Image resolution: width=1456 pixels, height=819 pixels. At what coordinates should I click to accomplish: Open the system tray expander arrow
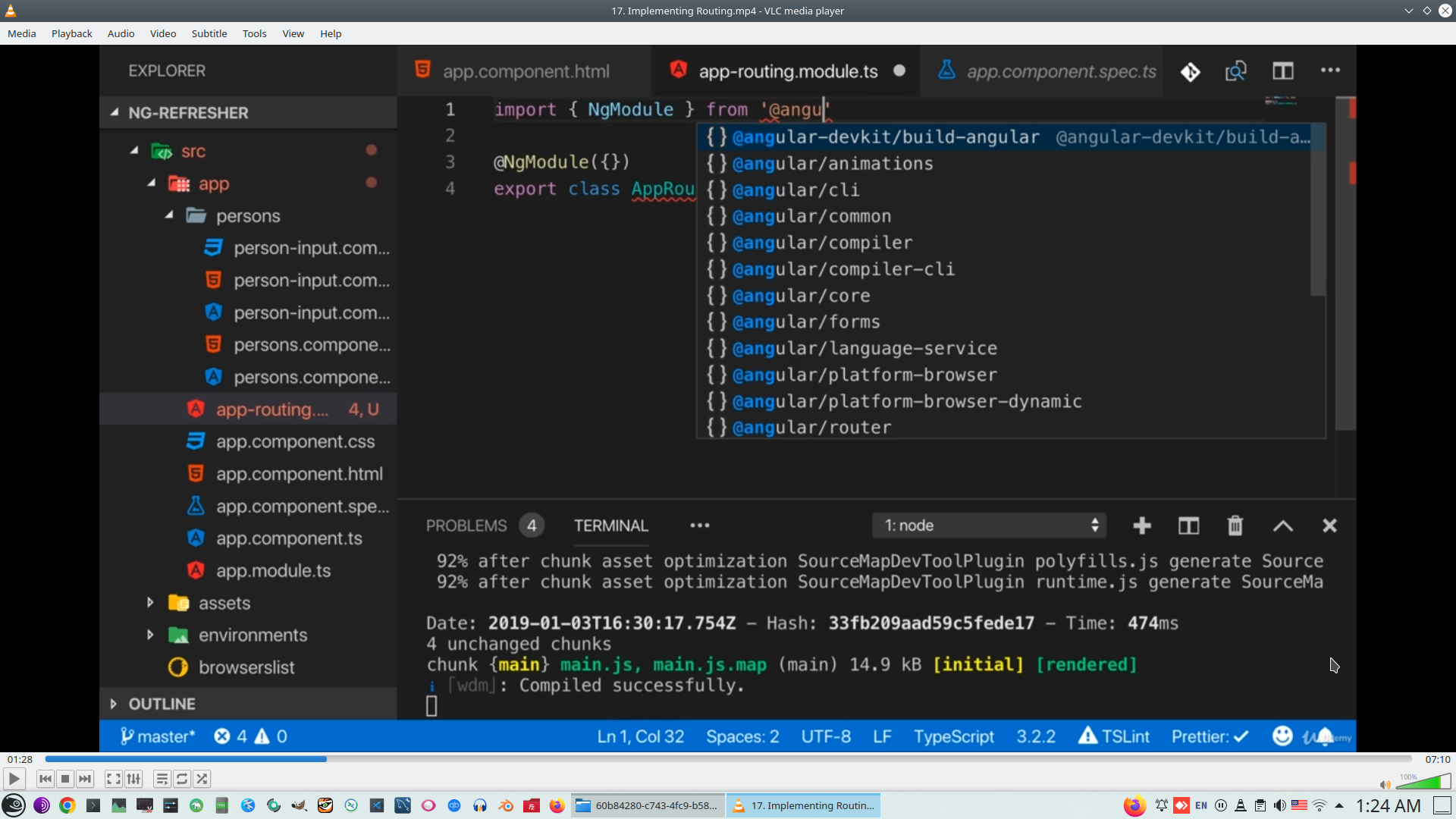[1339, 805]
